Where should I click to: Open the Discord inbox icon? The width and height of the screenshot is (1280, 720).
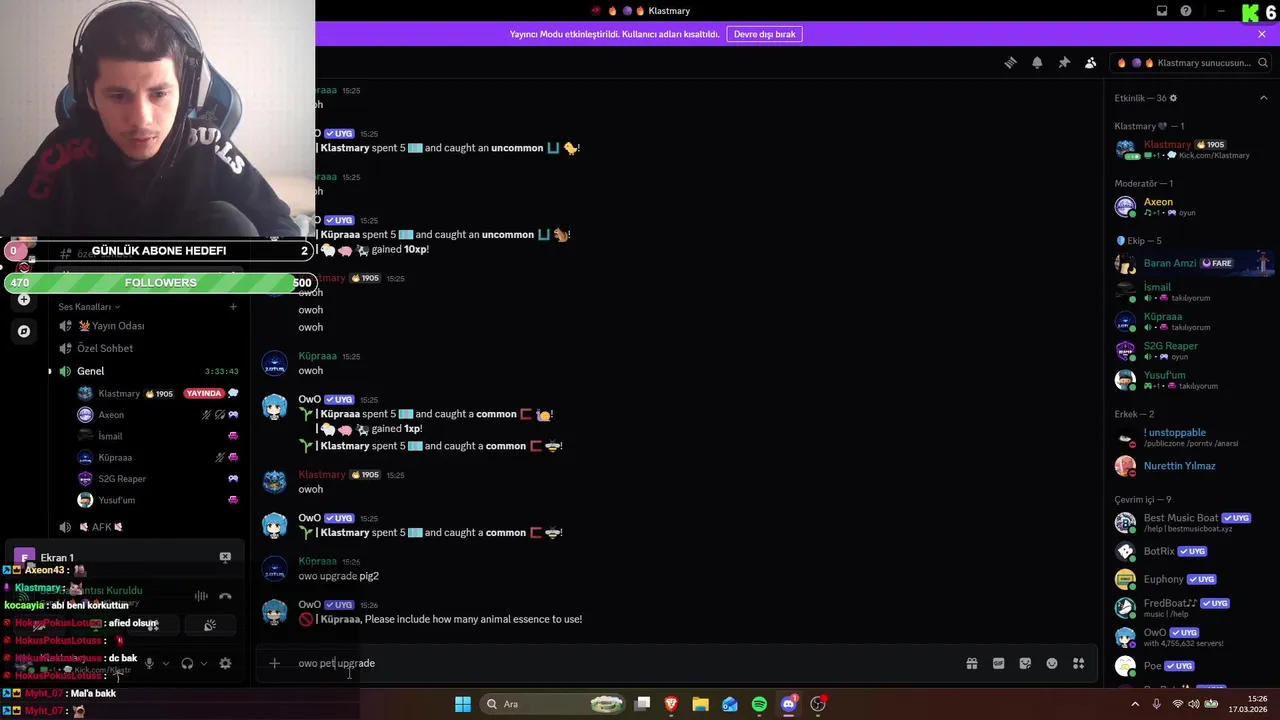coord(1162,11)
